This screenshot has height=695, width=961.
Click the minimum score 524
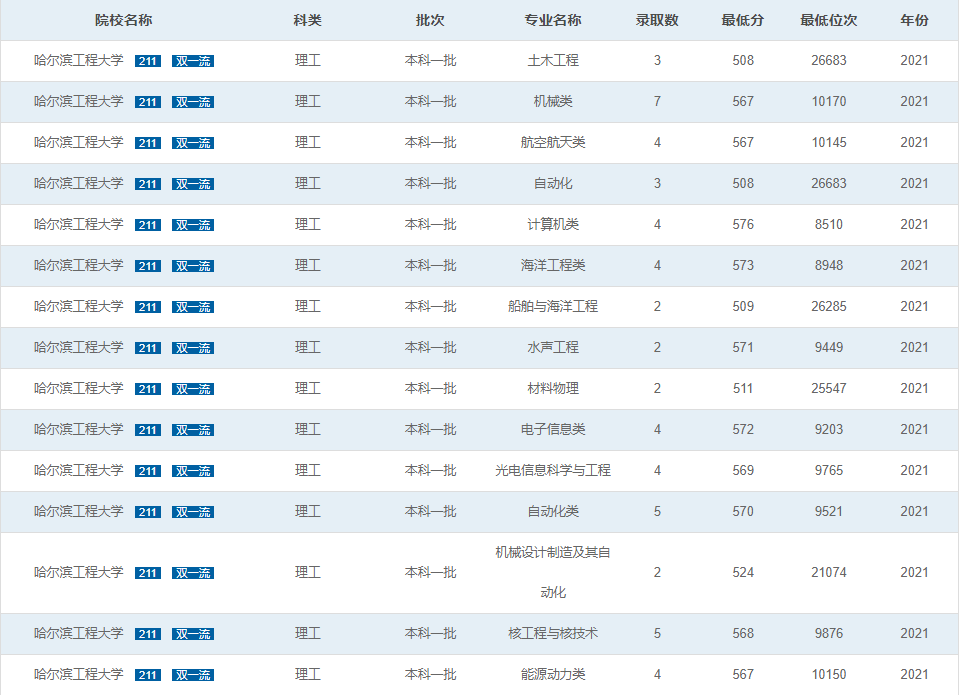743,572
